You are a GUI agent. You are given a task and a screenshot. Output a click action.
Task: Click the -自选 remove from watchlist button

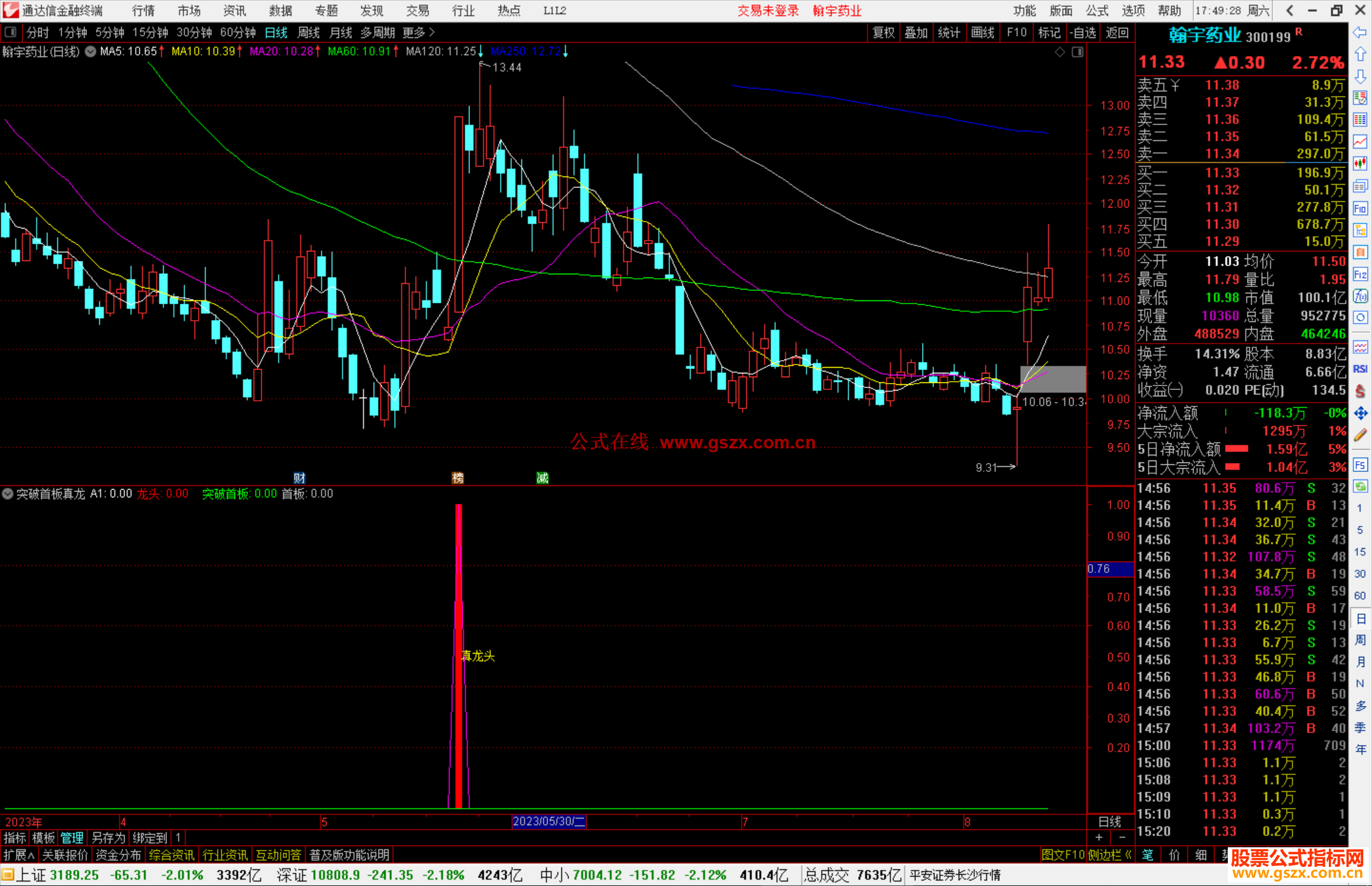[x=1082, y=32]
